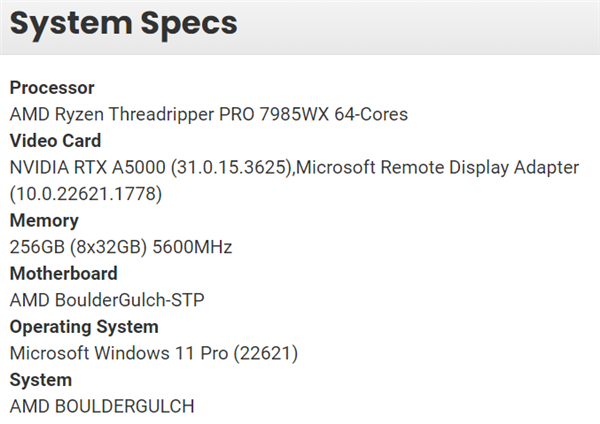This screenshot has width=600, height=424.
Task: Select the AMD Ryzen Threadripper PRO 7985WX text
Action: pyautogui.click(x=169, y=114)
